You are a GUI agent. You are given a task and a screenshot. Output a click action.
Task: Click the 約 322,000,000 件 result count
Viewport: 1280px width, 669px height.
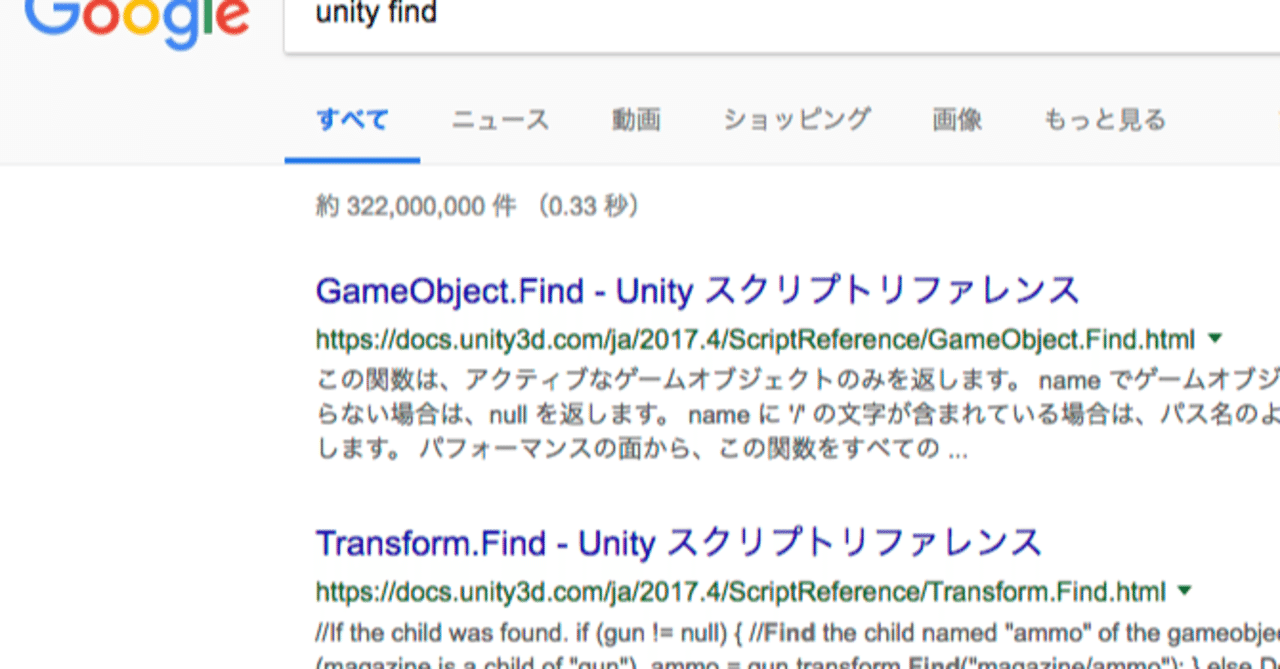pos(475,205)
